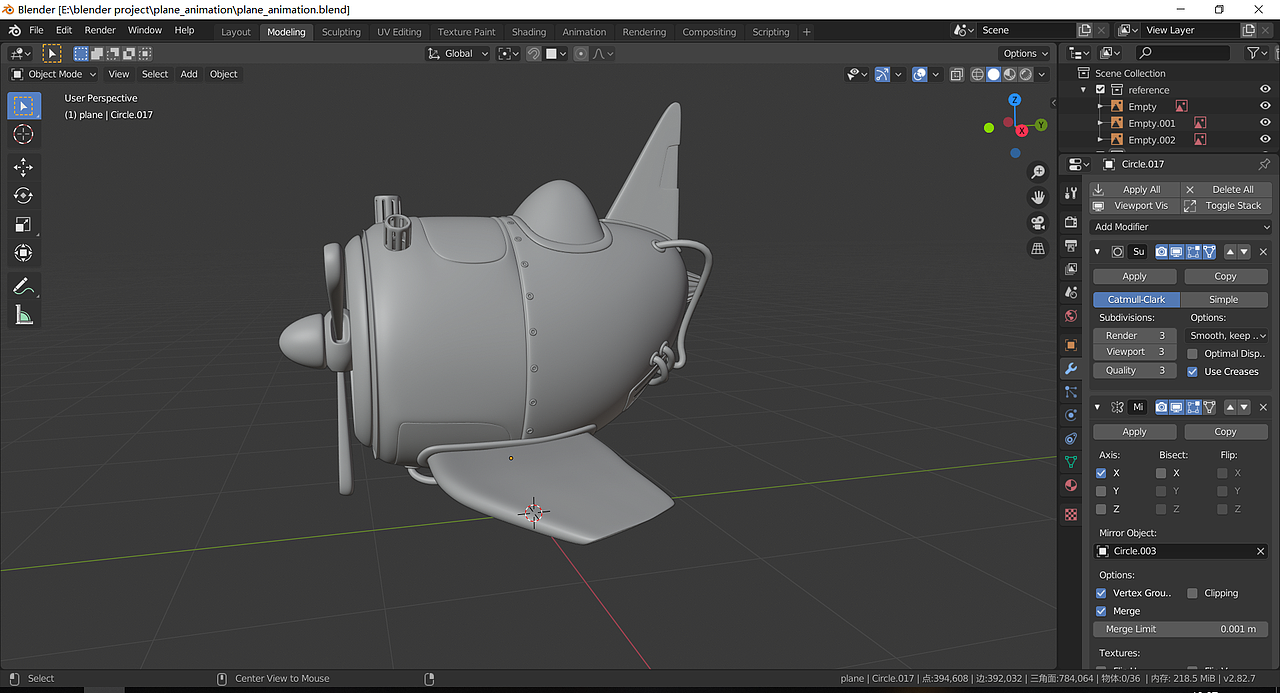Select the Scale tool
This screenshot has width=1280, height=693.
24,225
